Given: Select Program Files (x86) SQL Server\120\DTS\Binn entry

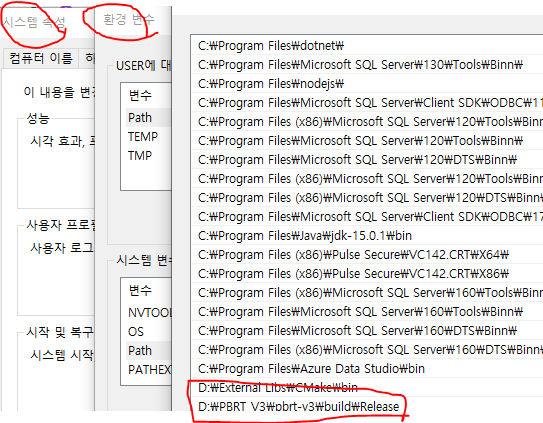Looking at the screenshot, I should point(367,198).
